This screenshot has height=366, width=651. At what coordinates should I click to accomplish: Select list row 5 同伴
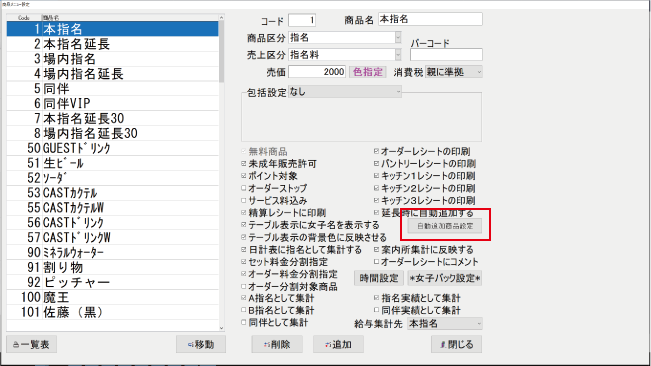pos(113,89)
